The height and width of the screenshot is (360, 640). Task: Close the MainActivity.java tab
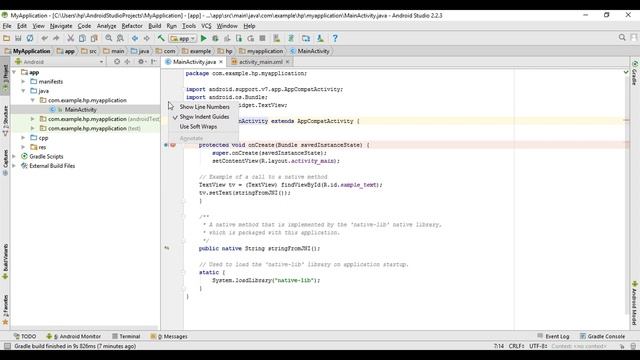(x=221, y=62)
